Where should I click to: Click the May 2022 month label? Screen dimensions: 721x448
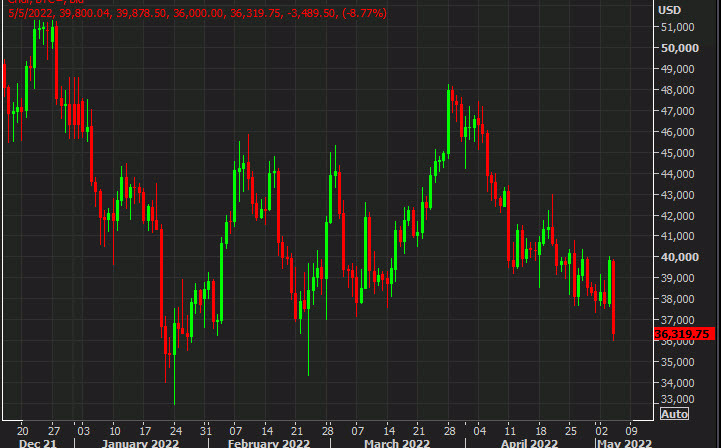point(624,441)
